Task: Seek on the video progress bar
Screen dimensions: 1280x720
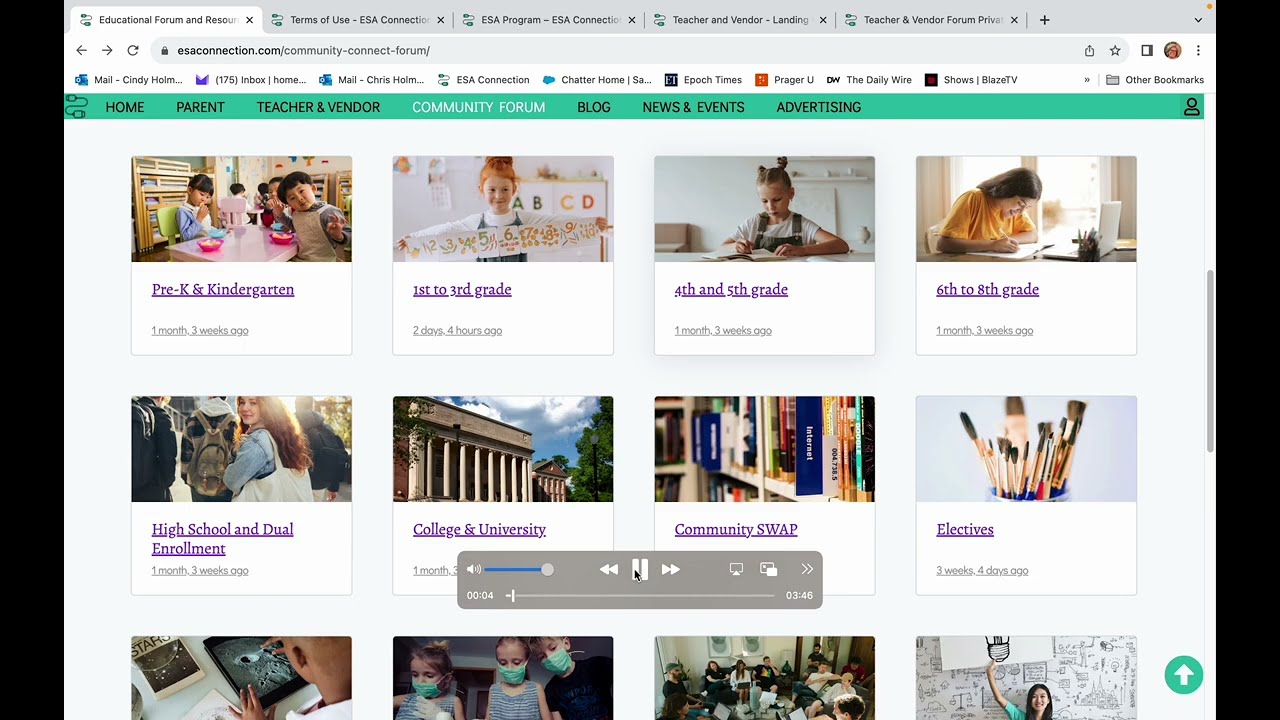Action: click(640, 595)
